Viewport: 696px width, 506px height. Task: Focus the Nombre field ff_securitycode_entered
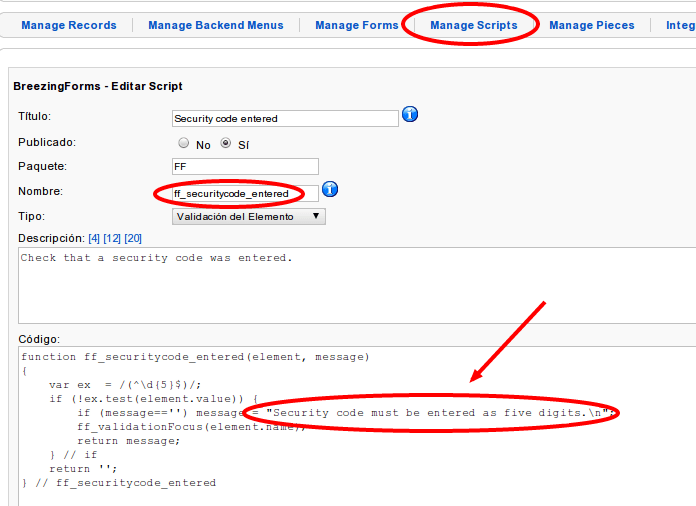click(245, 194)
